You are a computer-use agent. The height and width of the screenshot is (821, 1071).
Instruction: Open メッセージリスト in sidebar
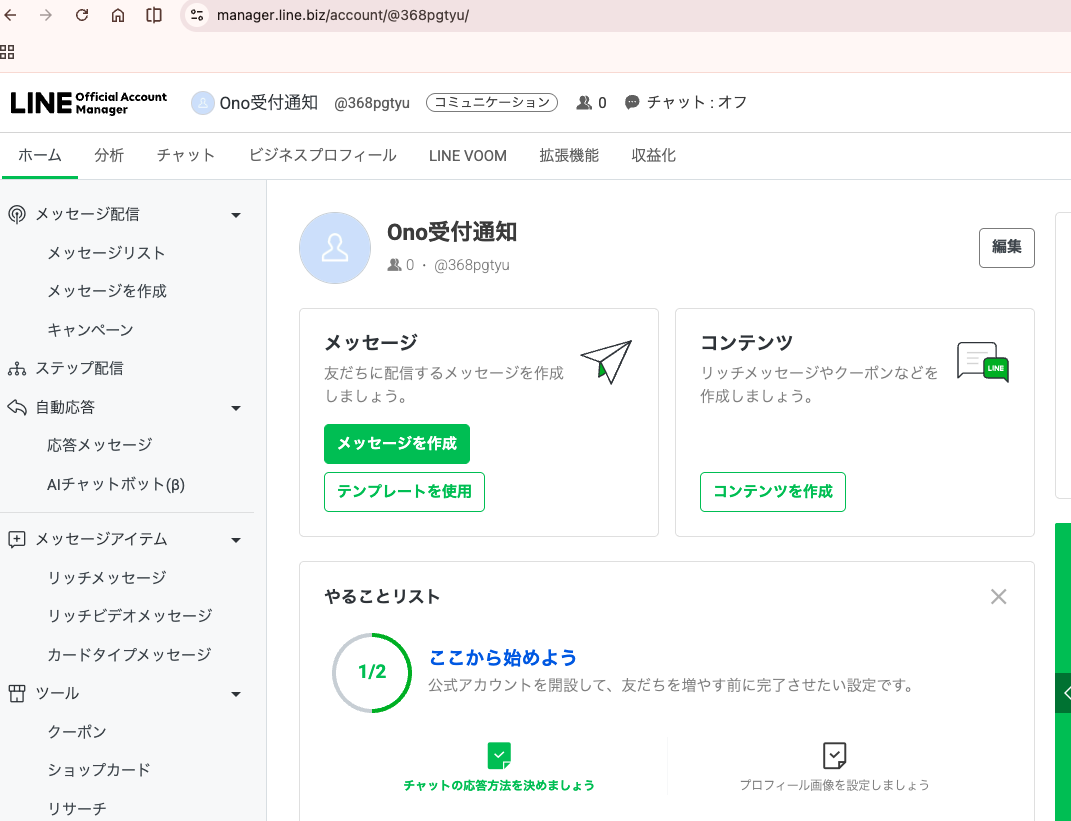click(106, 253)
